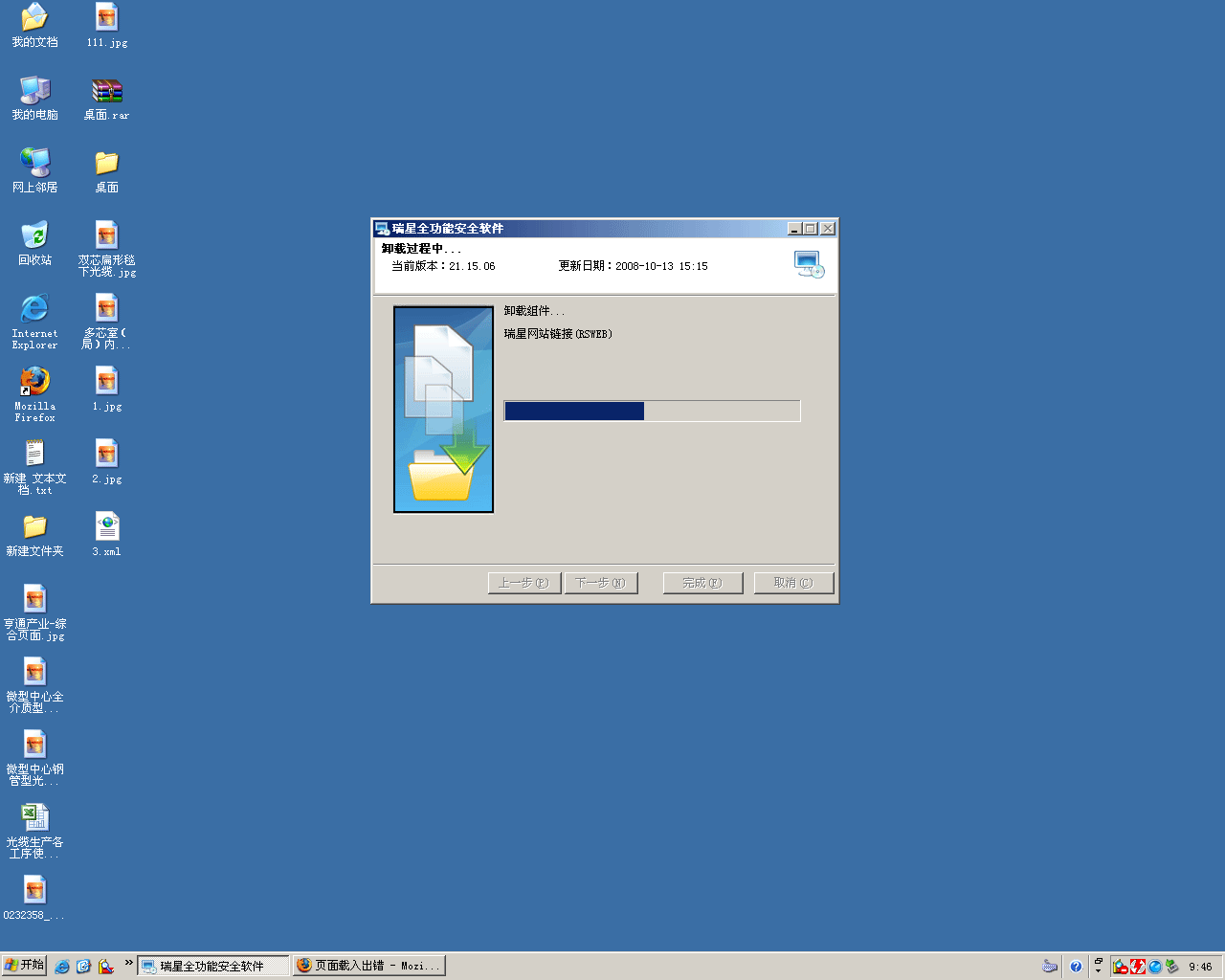Select the 3.xml file icon
Screen dimensions: 1225x980
[x=107, y=534]
